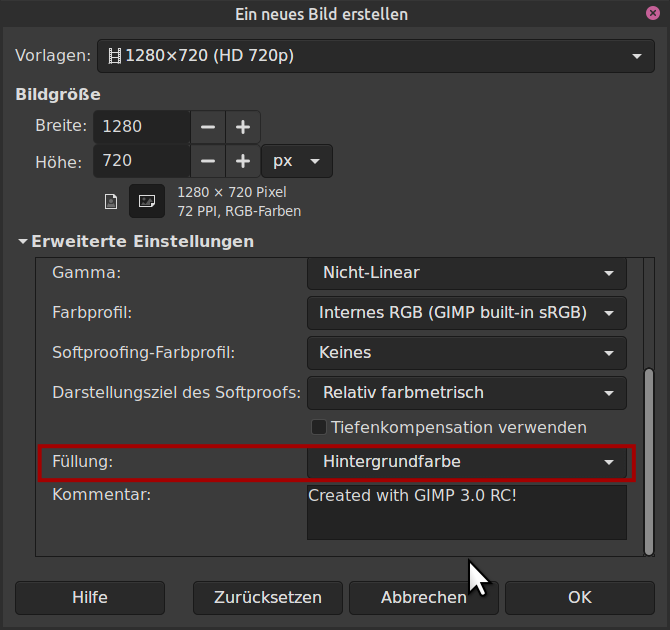Confirm with the OK button
670x630 pixels.
(579, 598)
